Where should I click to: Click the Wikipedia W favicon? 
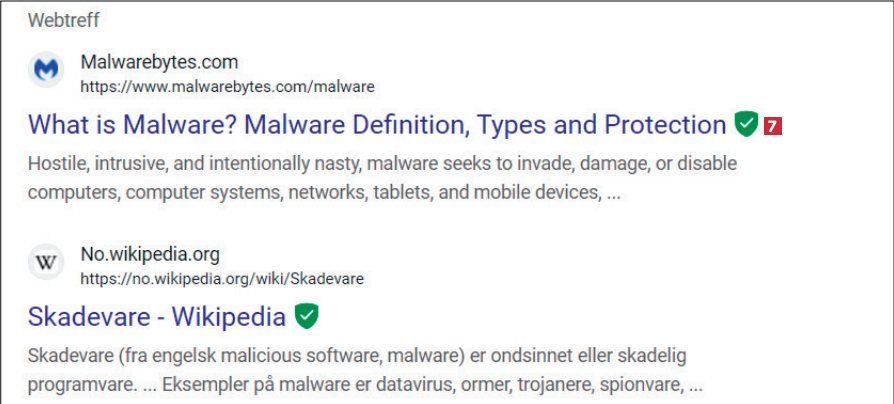(x=46, y=262)
